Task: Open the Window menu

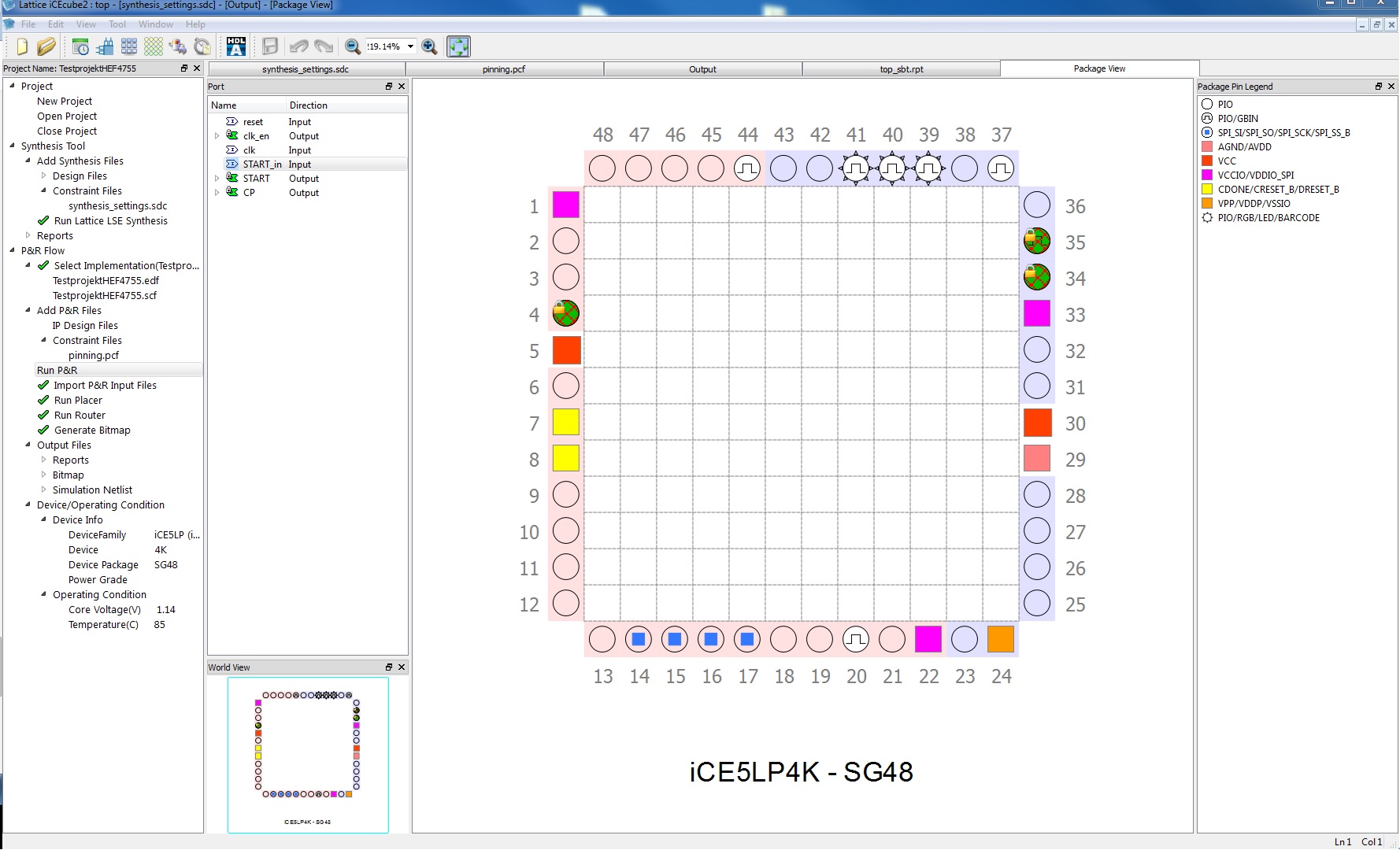Action: pos(156,24)
